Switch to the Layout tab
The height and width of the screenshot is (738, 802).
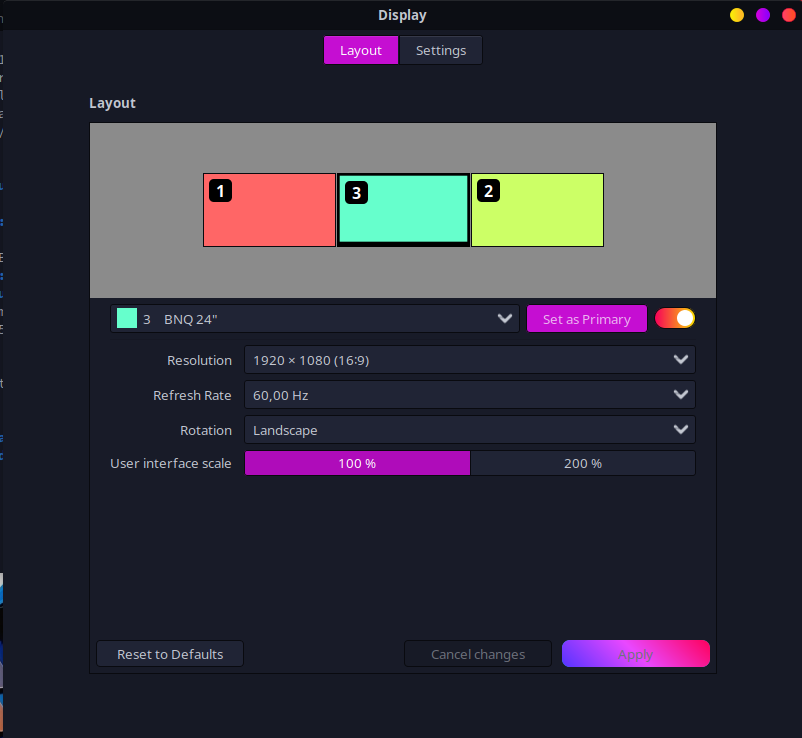click(x=361, y=50)
